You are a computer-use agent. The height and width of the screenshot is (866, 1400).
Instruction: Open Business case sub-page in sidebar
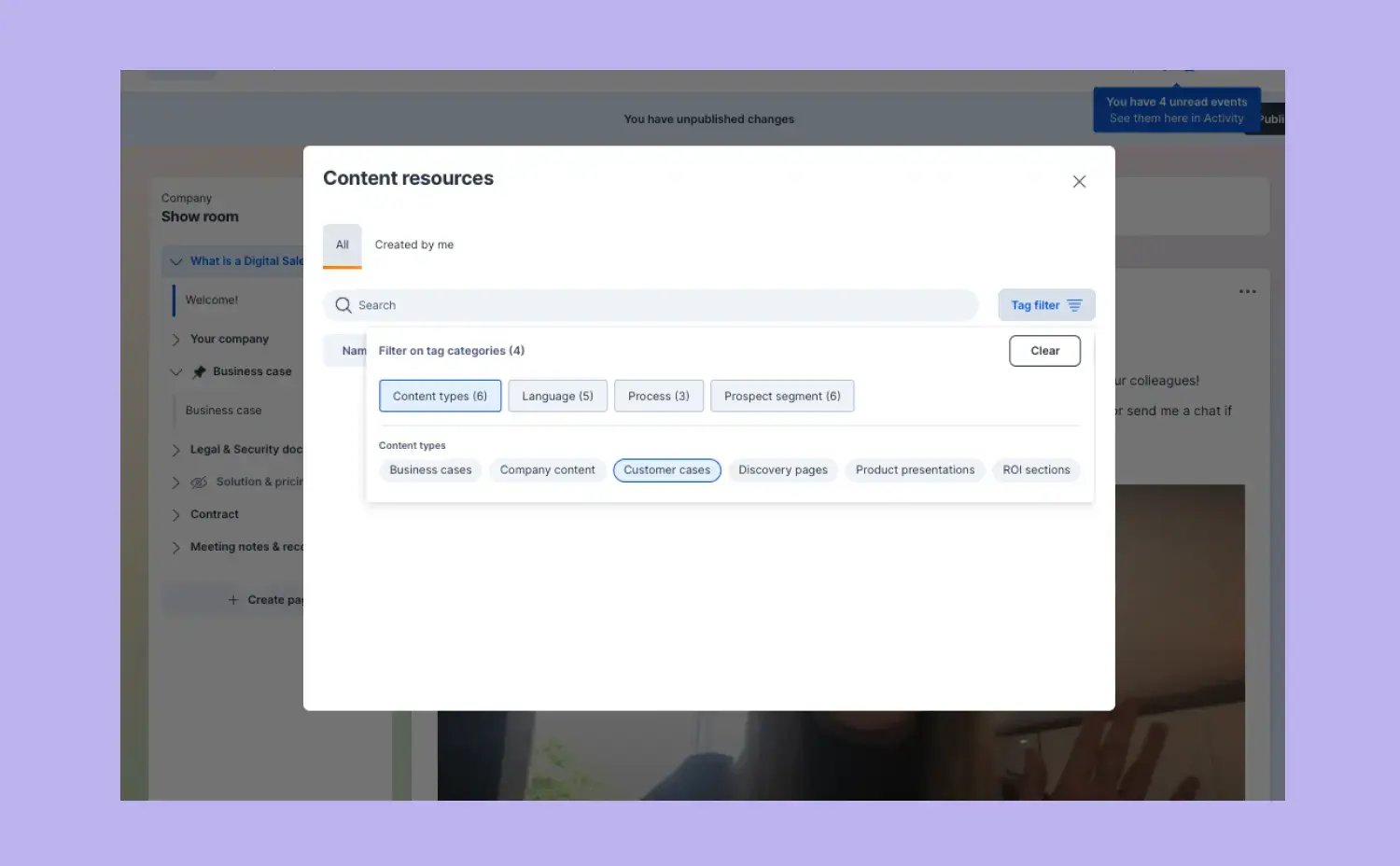tap(223, 411)
